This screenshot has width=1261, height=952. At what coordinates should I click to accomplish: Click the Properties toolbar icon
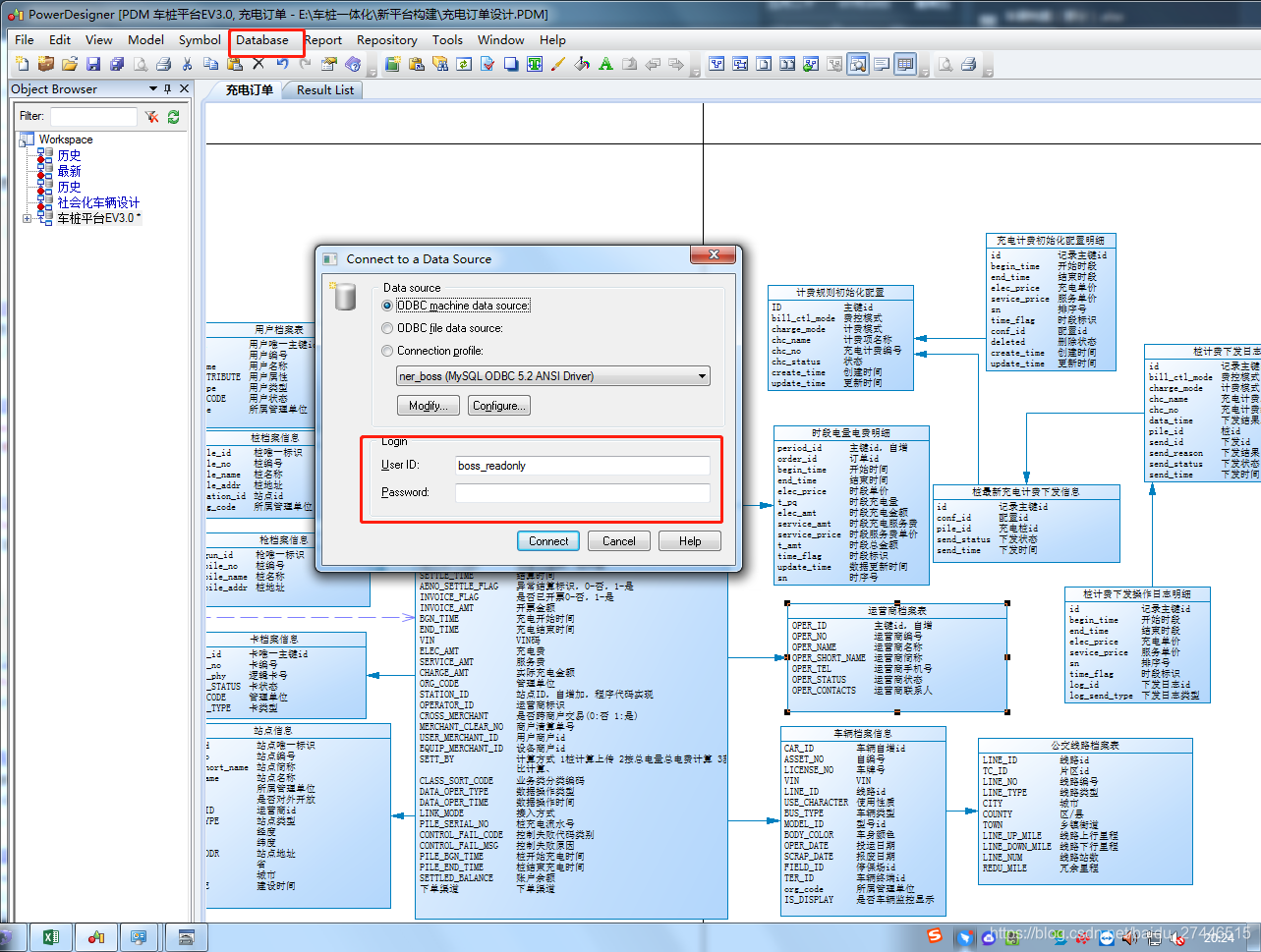click(x=329, y=64)
